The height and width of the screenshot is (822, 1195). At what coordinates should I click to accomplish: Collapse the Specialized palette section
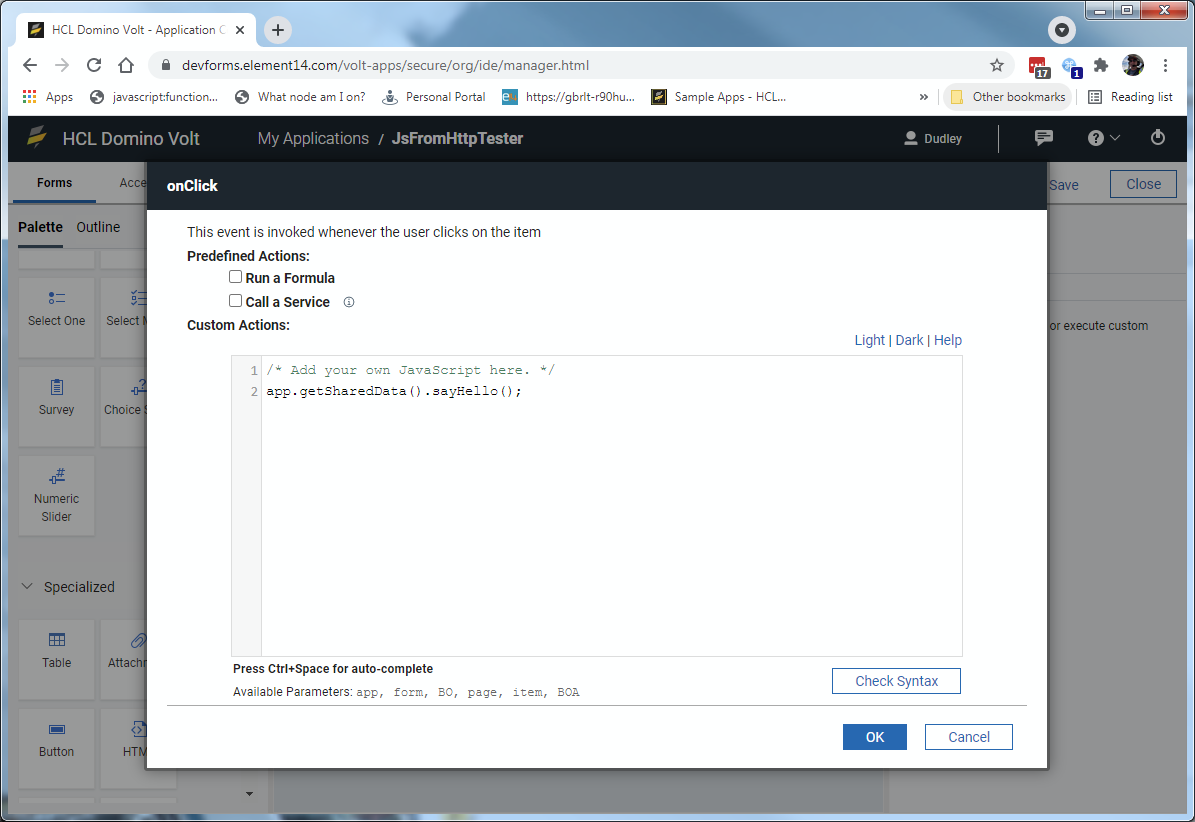pyautogui.click(x=27, y=587)
